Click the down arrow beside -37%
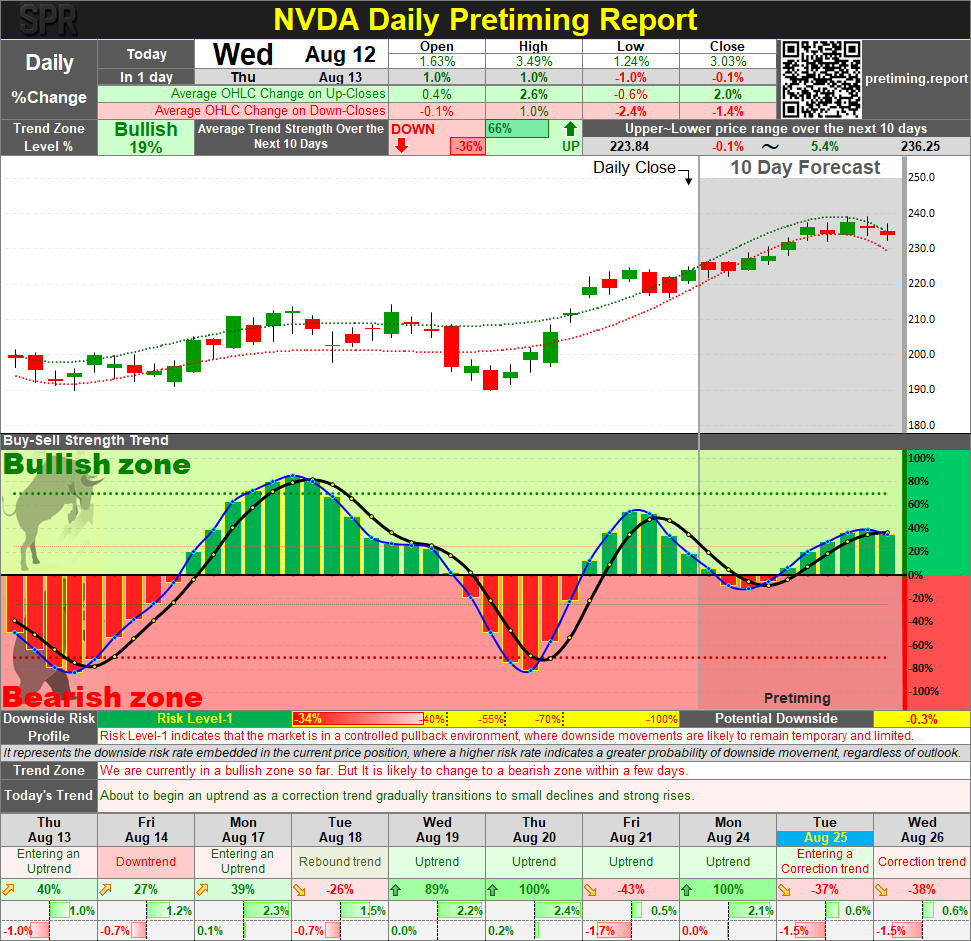Viewport: 971px width, 941px height. click(785, 890)
